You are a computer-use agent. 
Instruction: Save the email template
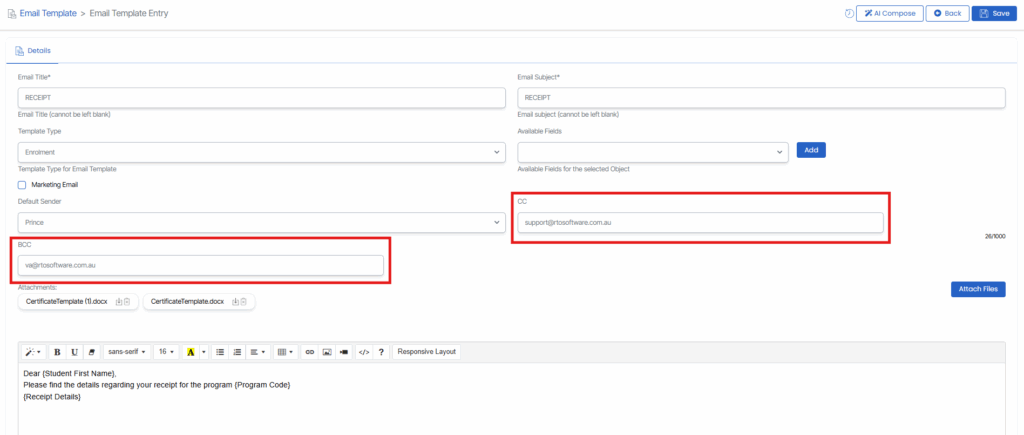[x=994, y=13]
